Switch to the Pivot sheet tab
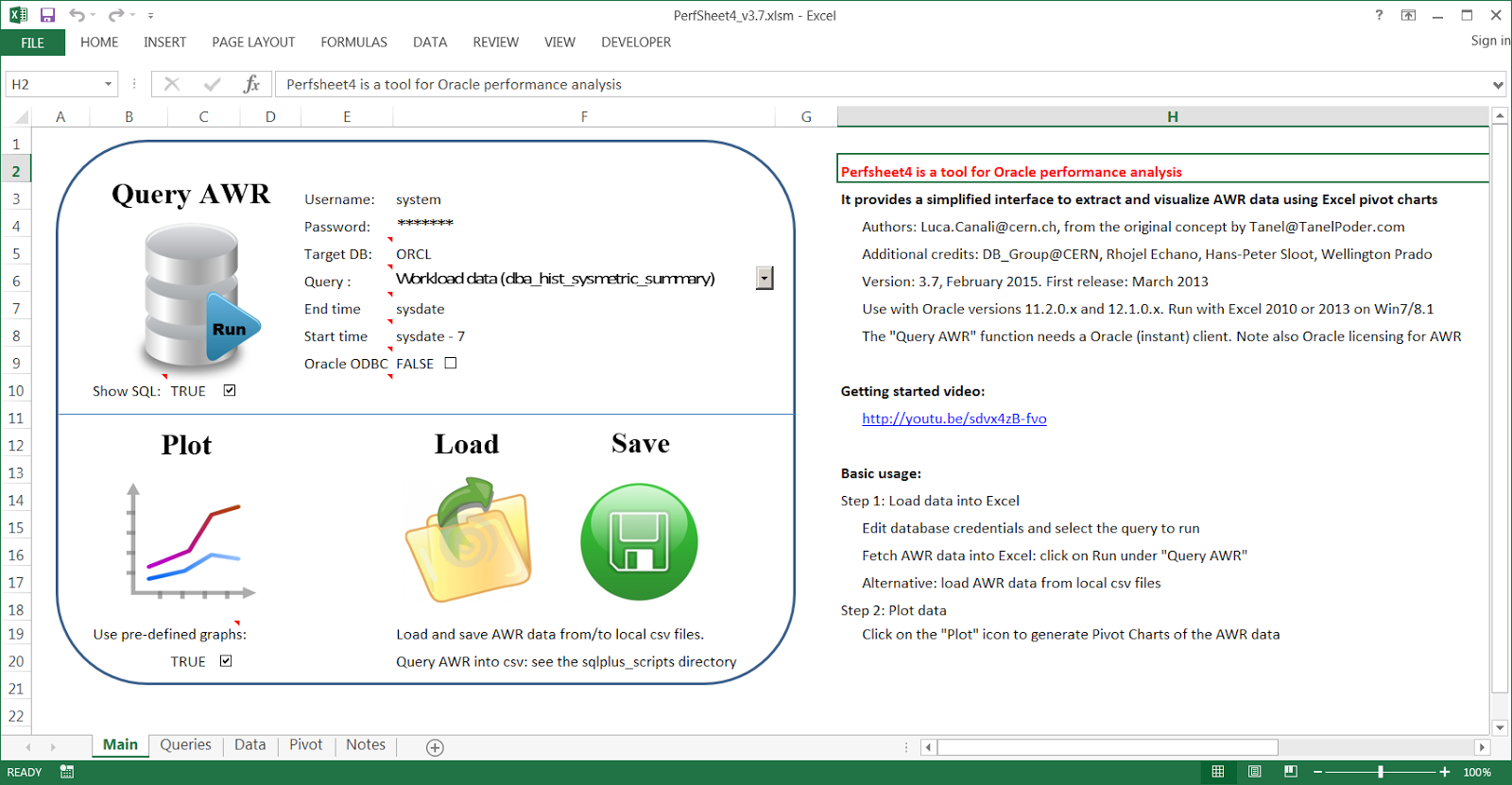Image resolution: width=1512 pixels, height=785 pixels. tap(306, 745)
